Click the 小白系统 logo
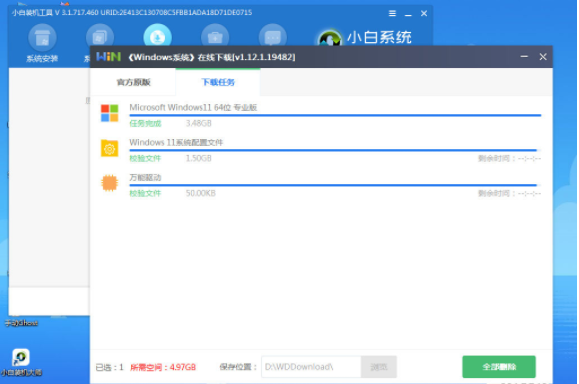Screen dimensions: 579x384 (365, 37)
